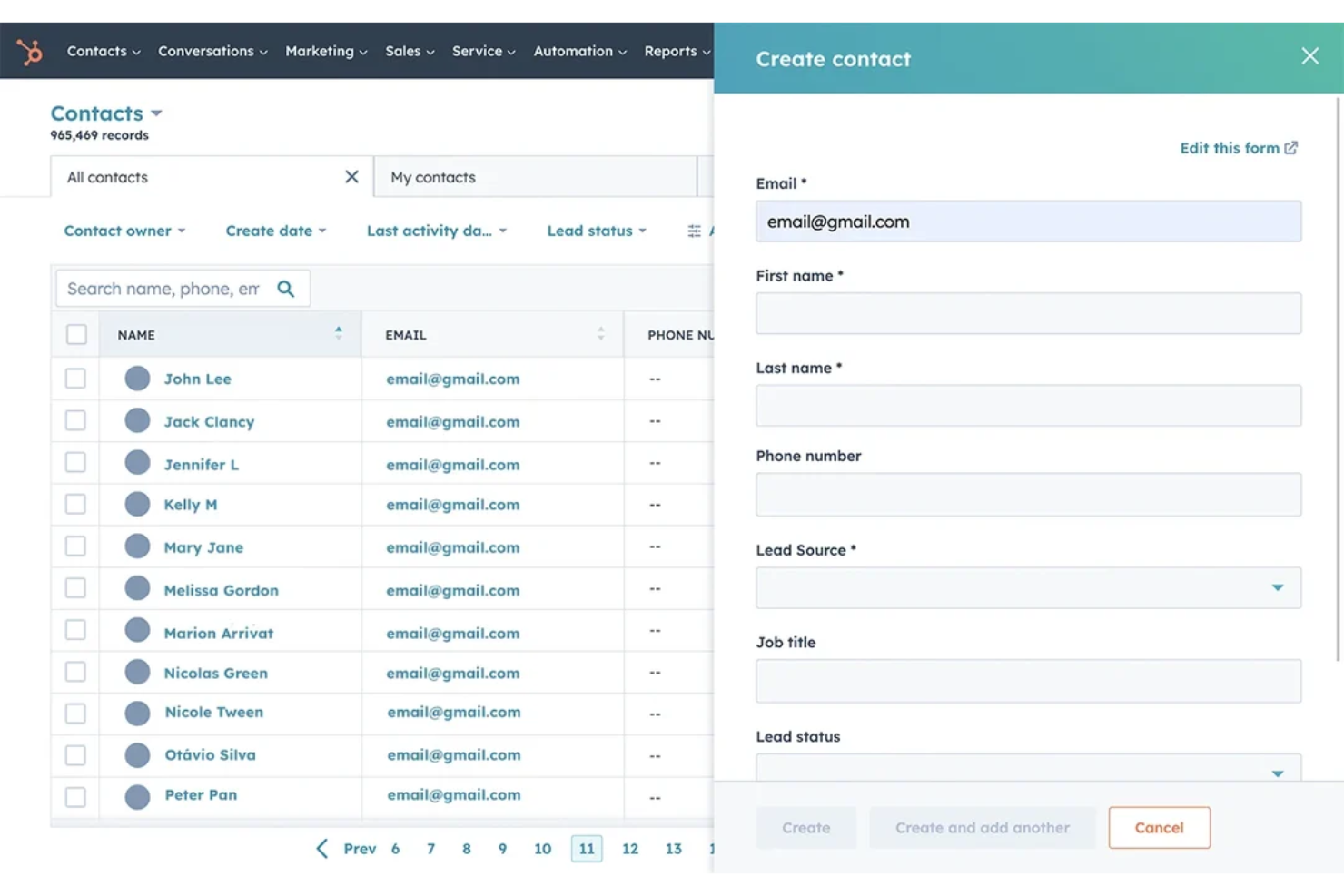Click Melissa Gordon's avatar icon

point(137,588)
